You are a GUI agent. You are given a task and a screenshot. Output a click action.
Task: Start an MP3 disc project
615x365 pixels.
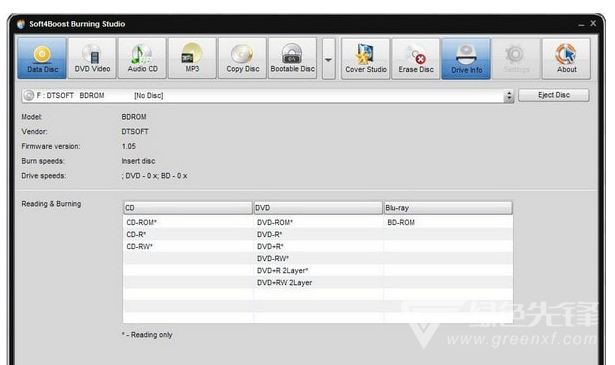192,58
